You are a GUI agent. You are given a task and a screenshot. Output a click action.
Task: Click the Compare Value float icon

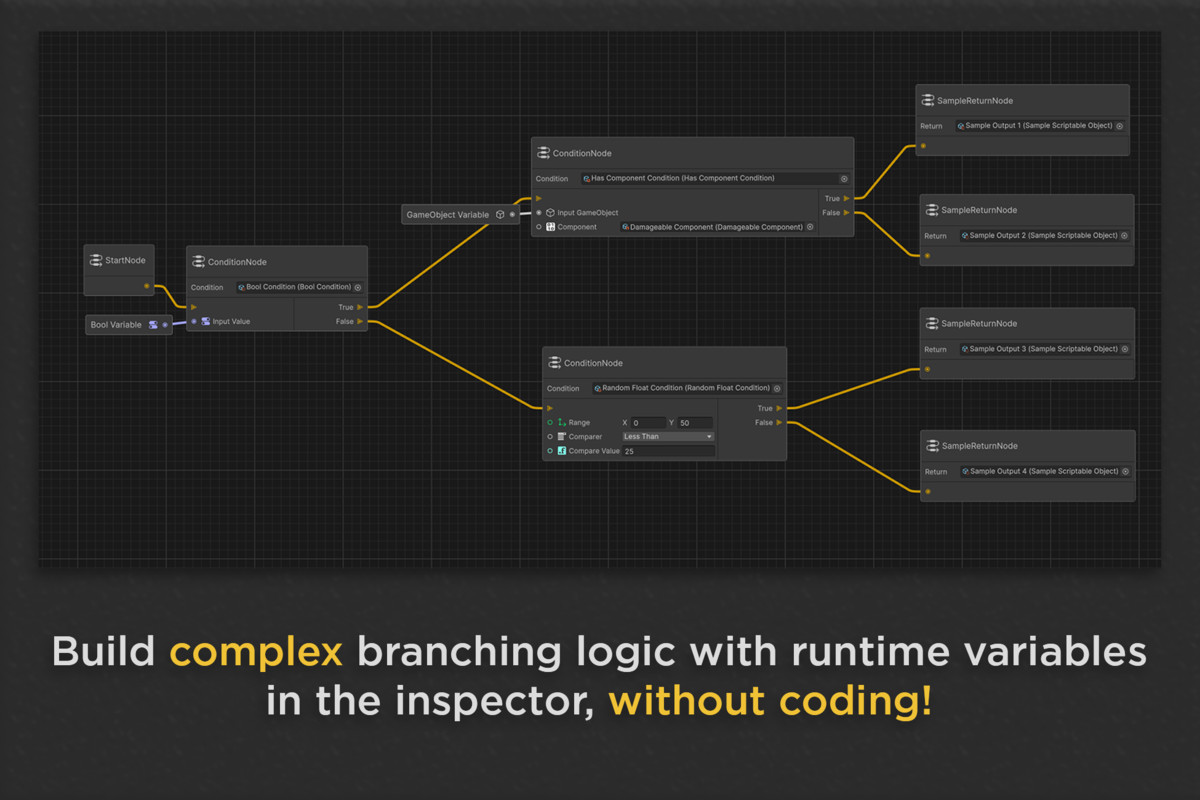(562, 451)
